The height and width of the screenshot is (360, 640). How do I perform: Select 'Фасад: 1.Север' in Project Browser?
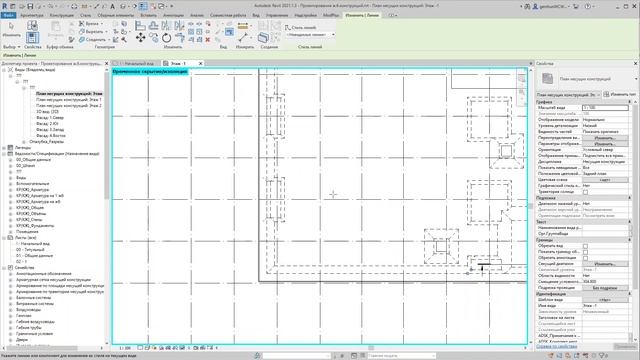pos(50,118)
